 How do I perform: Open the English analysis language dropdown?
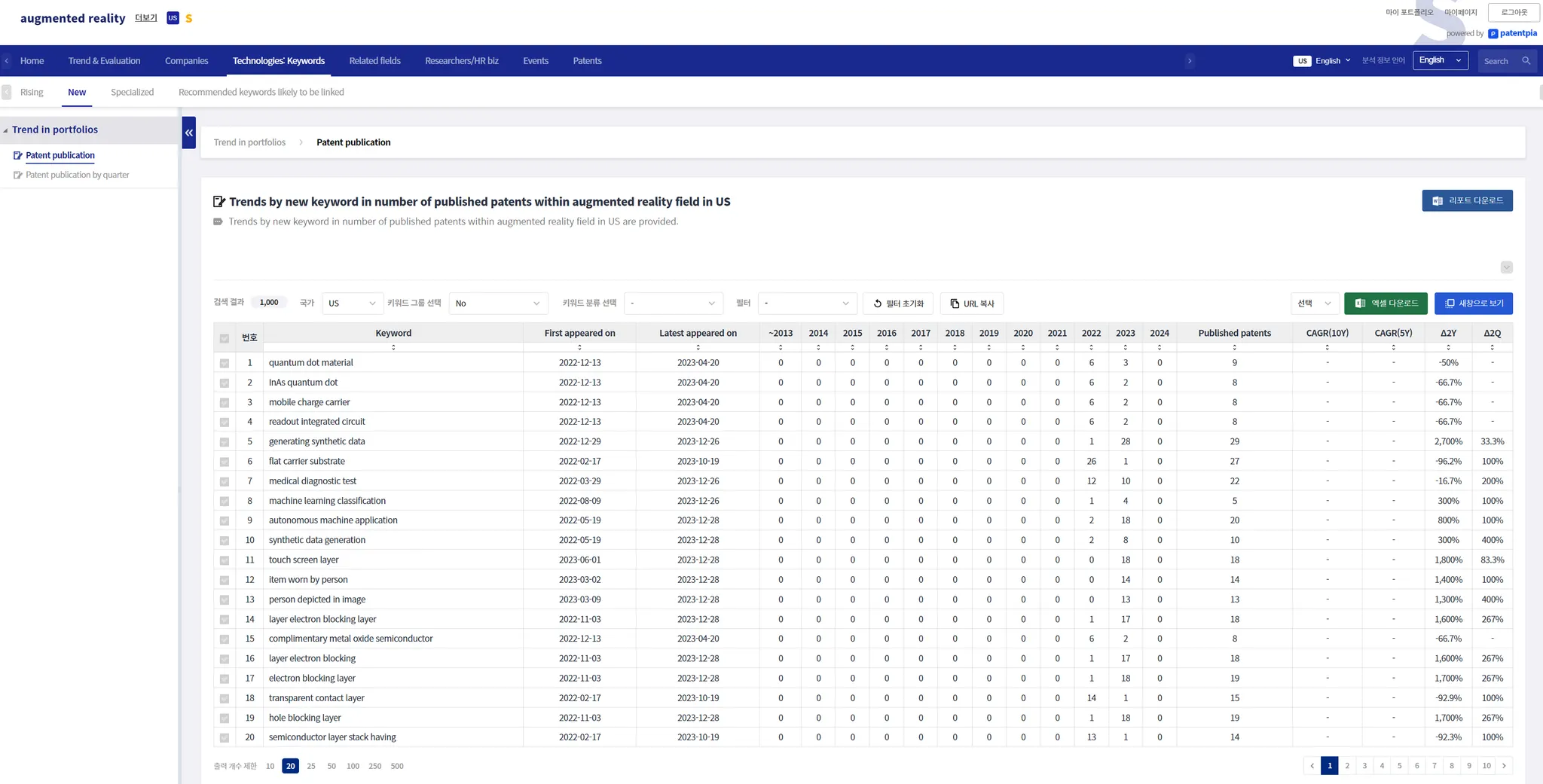(x=1440, y=60)
